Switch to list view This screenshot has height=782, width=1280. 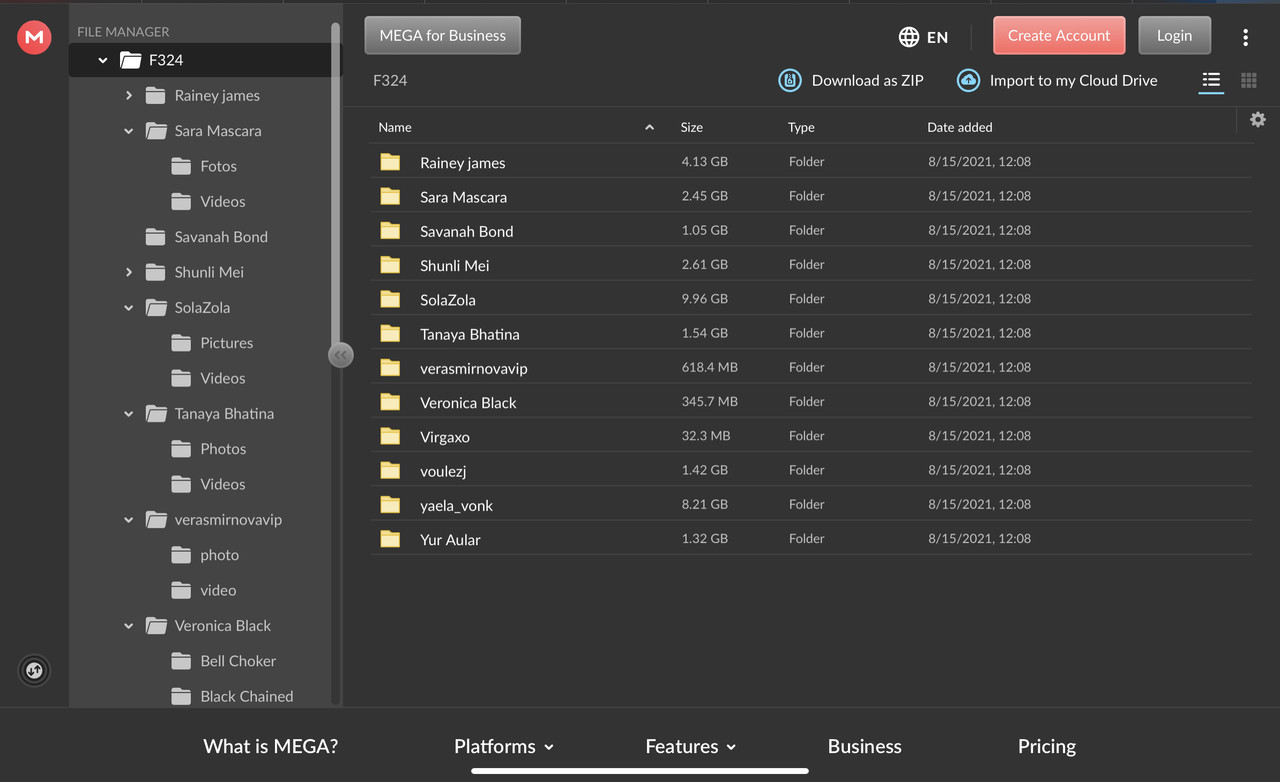pos(1211,80)
